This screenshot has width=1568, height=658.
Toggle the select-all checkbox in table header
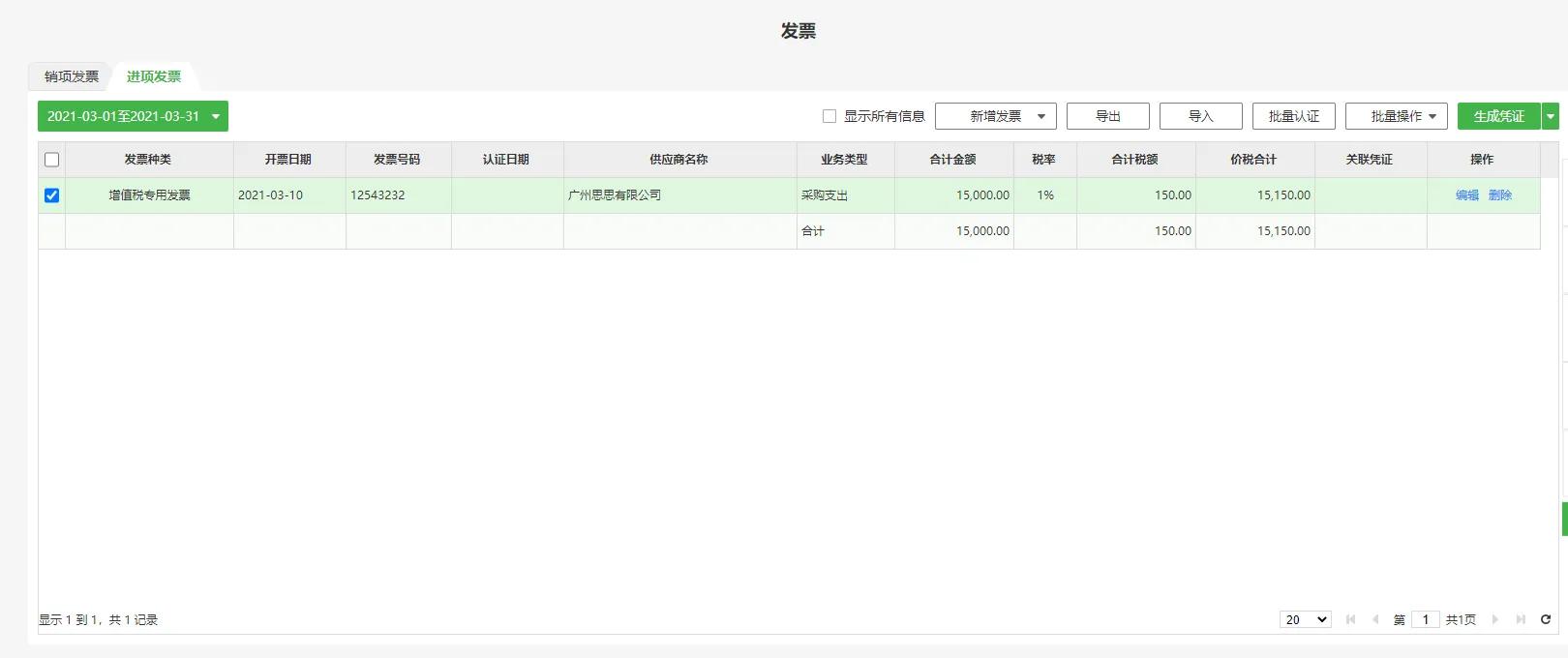click(x=52, y=160)
